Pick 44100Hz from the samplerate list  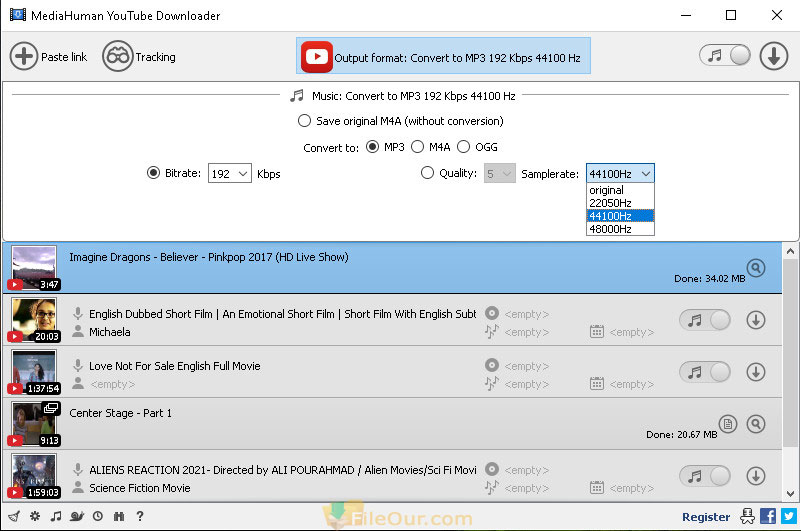[620, 216]
